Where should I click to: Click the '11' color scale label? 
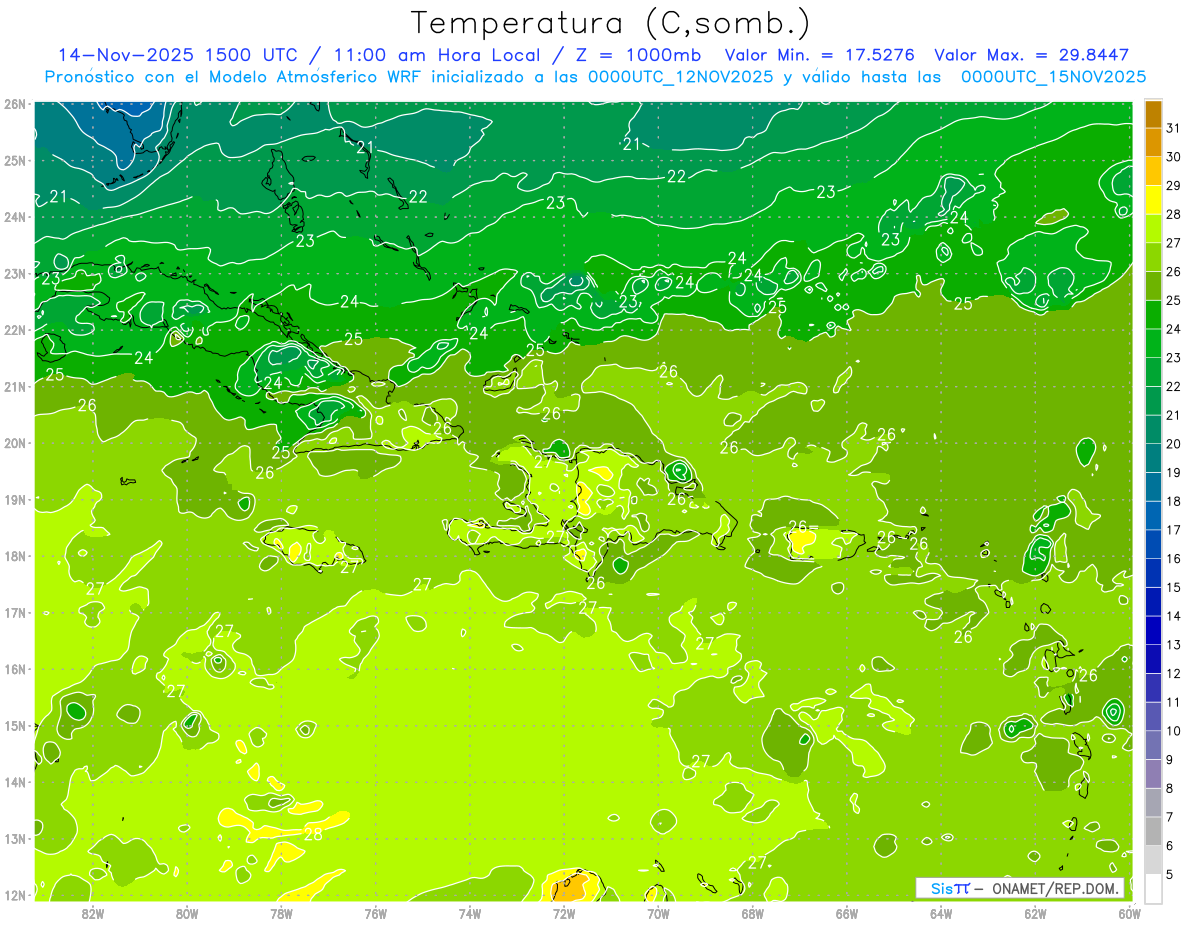coord(1174,702)
